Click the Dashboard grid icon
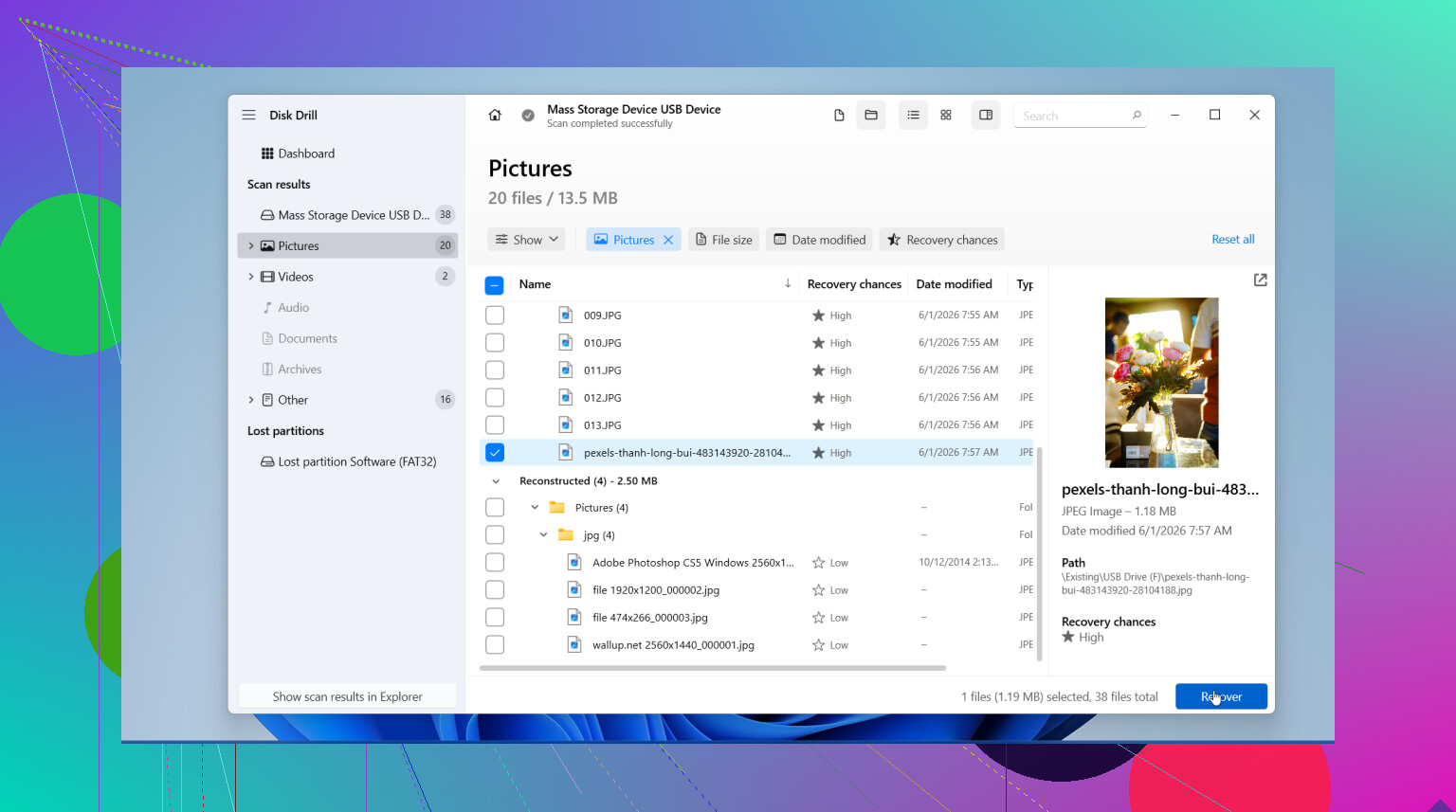Screen dimensions: 1456x812 (267, 153)
